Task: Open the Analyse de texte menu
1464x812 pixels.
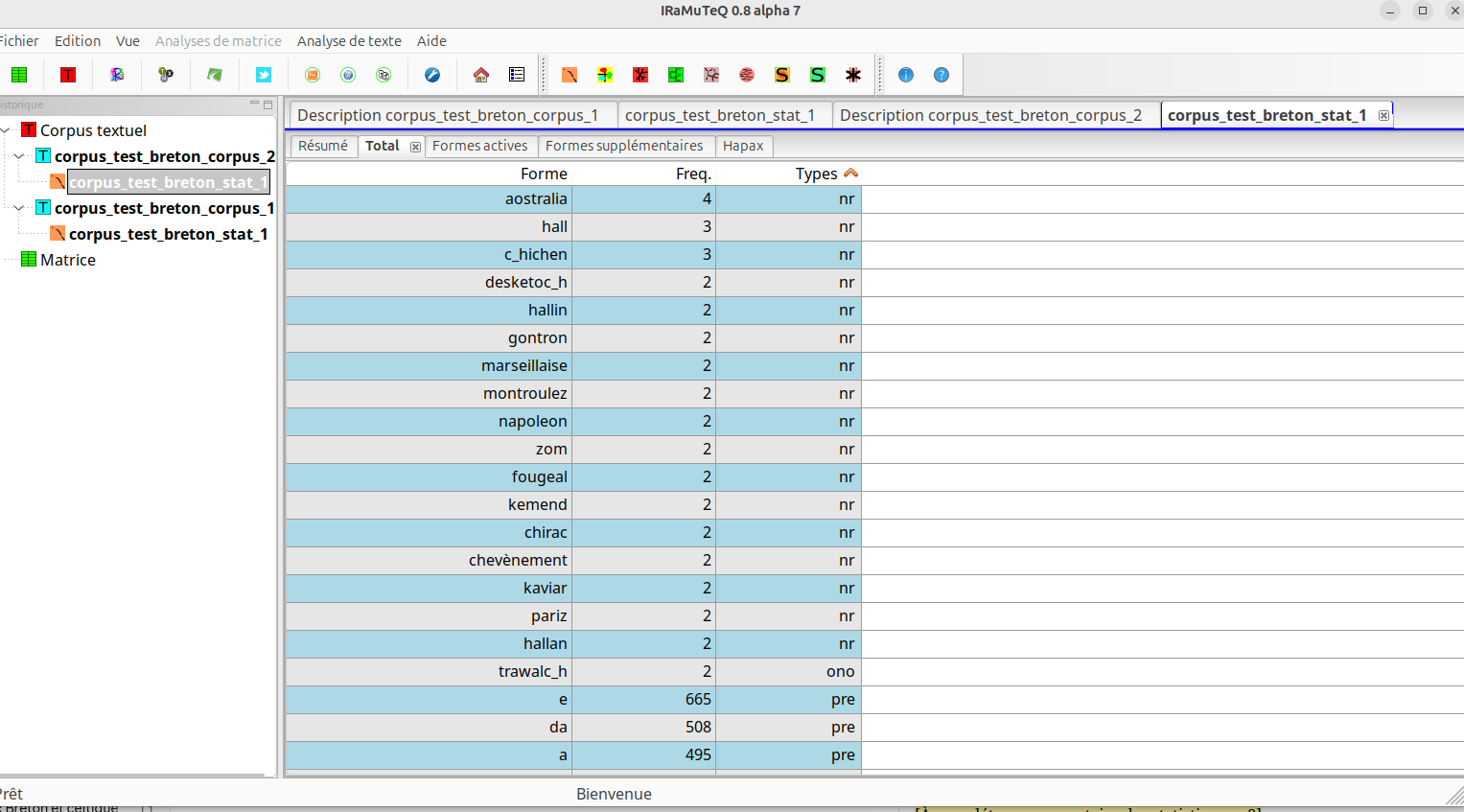Action: click(349, 41)
